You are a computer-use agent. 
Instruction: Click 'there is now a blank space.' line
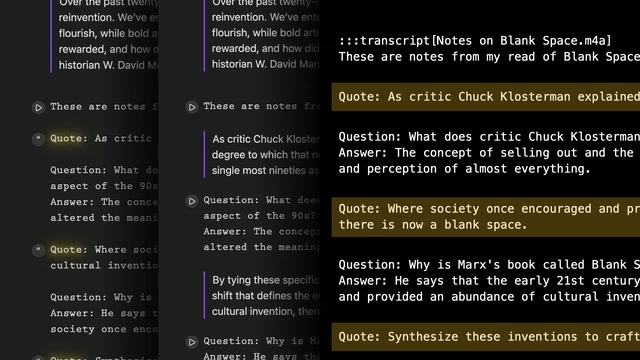pos(433,225)
